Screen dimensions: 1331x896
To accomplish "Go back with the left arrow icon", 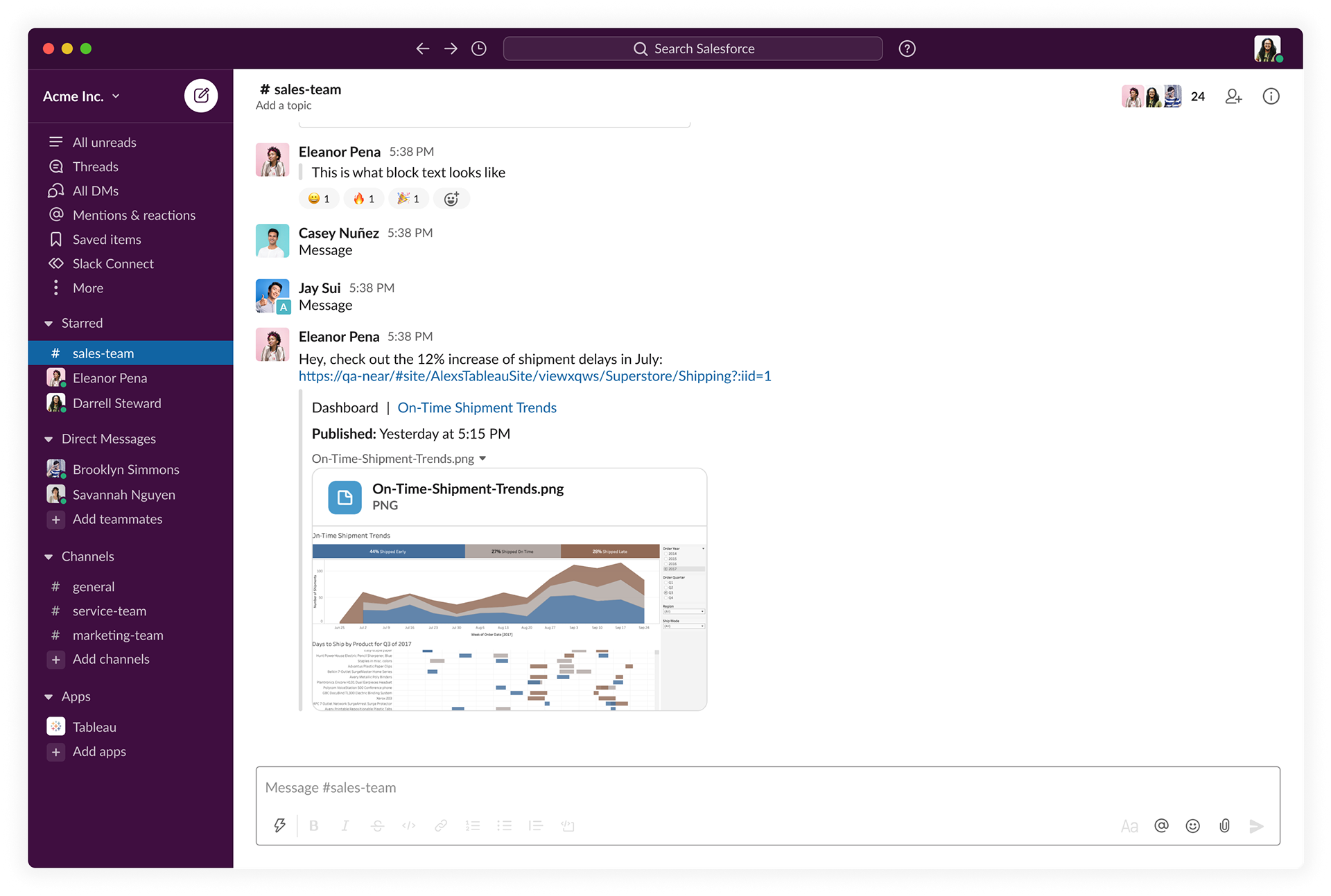I will (423, 49).
